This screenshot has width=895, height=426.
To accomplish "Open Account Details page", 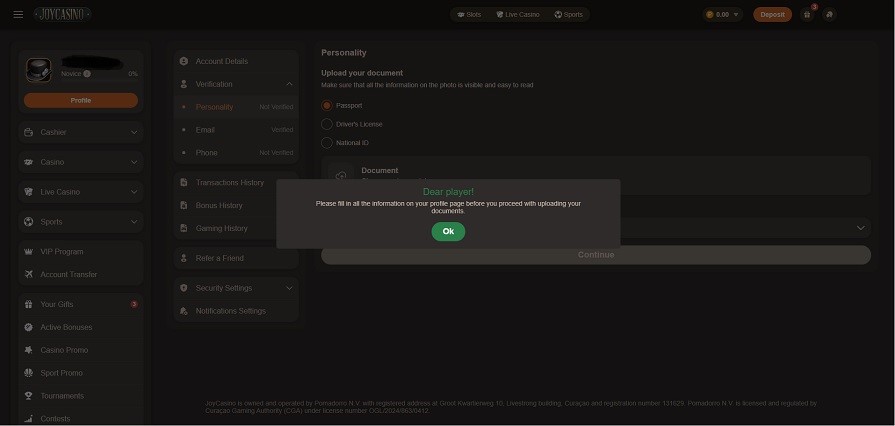I will coord(236,61).
